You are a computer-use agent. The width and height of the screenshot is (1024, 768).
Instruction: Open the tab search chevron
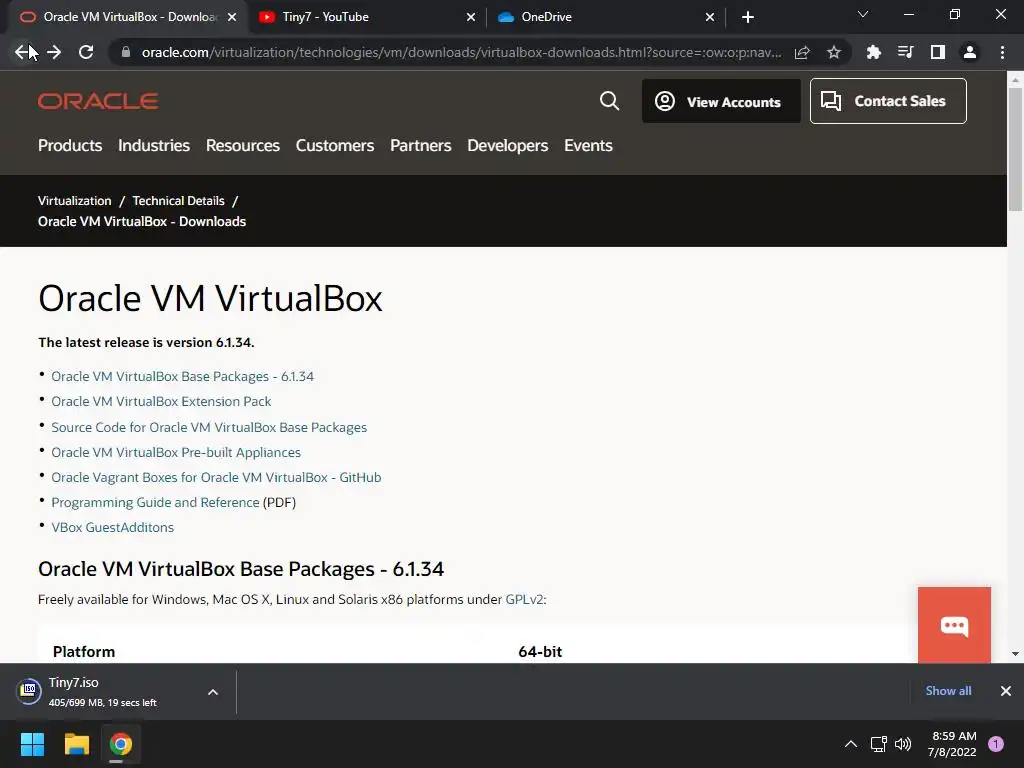point(863,14)
